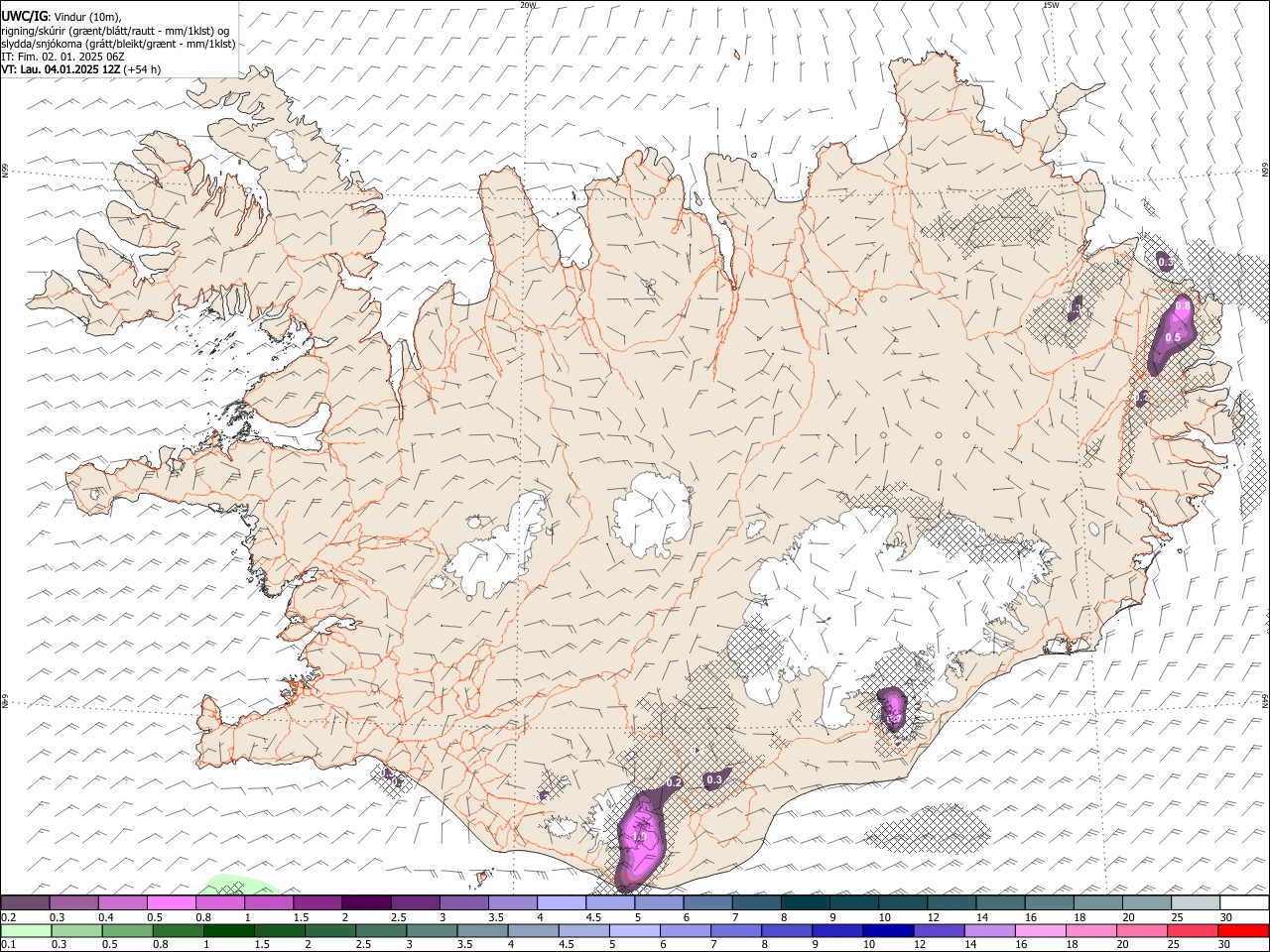Viewport: 1270px width, 952px height.
Task: Click the 'slydda/snjókoma' legend description line
Action: tap(118, 44)
